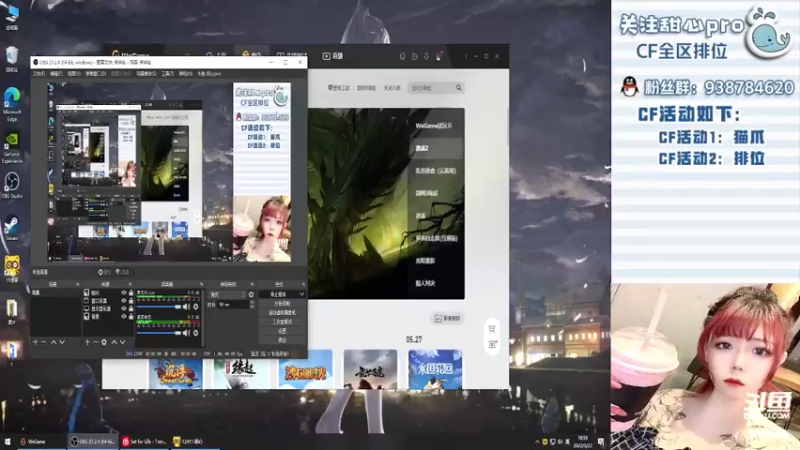This screenshot has height=450, width=800.
Task: Move source up in Sources panel
Action: tap(114, 342)
